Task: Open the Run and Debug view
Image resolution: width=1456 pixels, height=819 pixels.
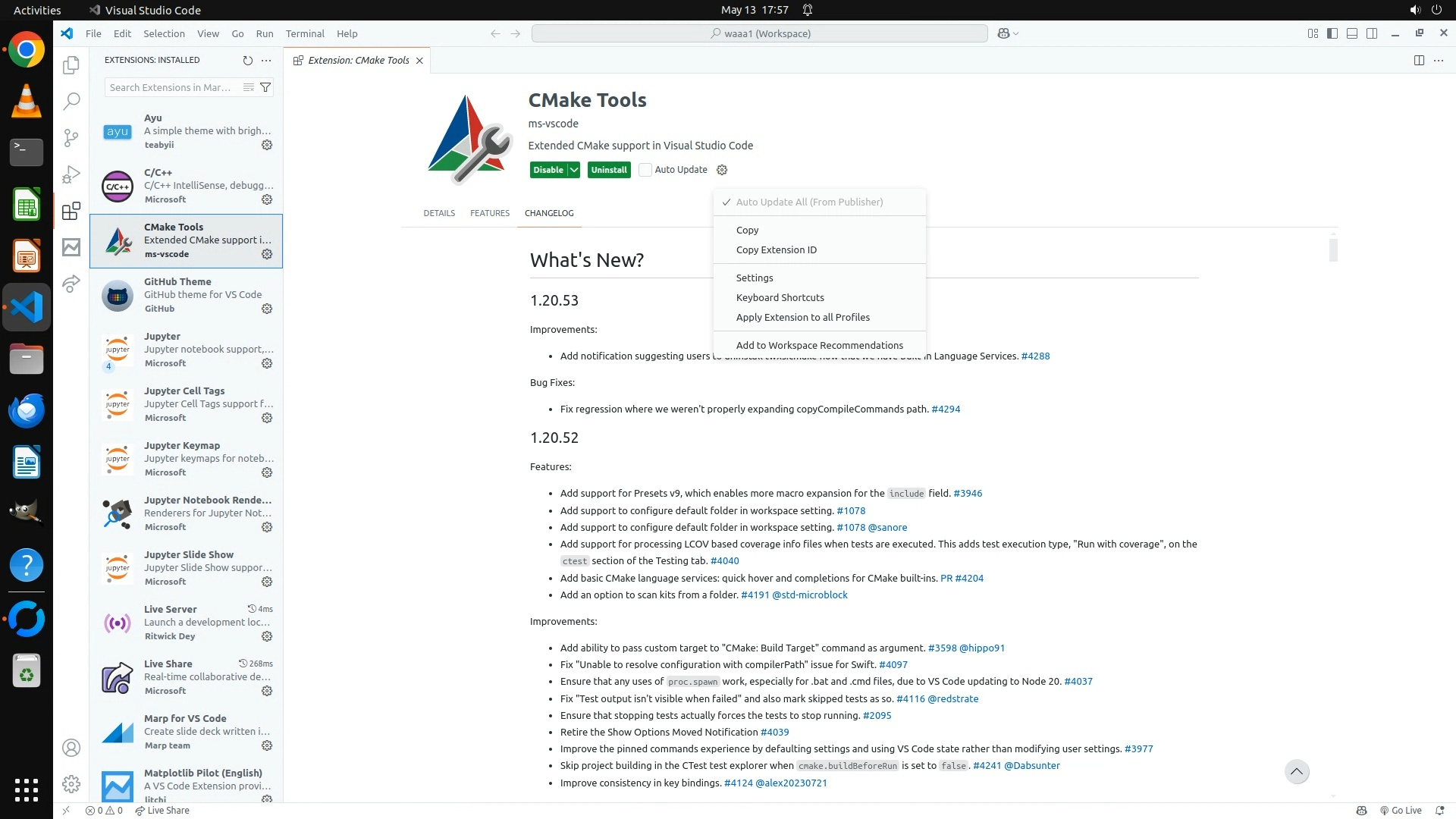Action: coord(71,174)
